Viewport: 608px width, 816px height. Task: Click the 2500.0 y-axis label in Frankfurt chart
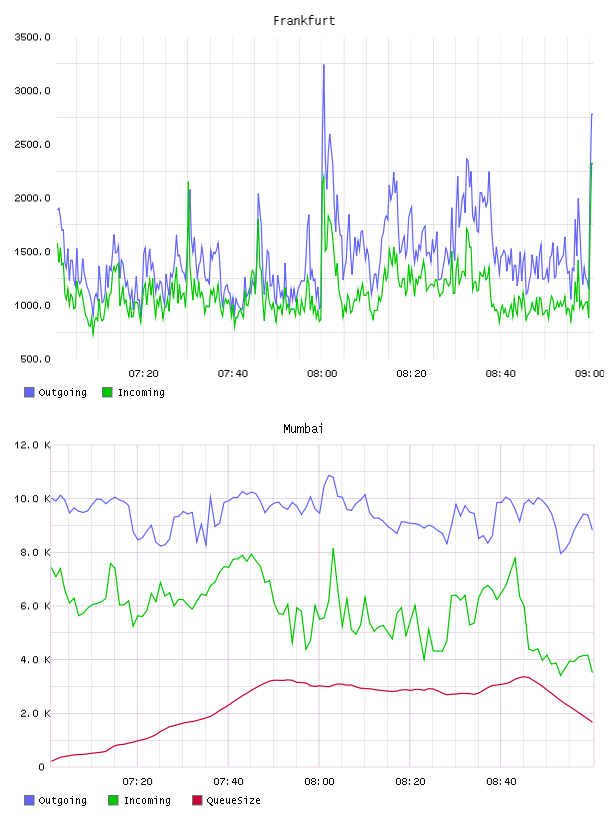point(32,144)
